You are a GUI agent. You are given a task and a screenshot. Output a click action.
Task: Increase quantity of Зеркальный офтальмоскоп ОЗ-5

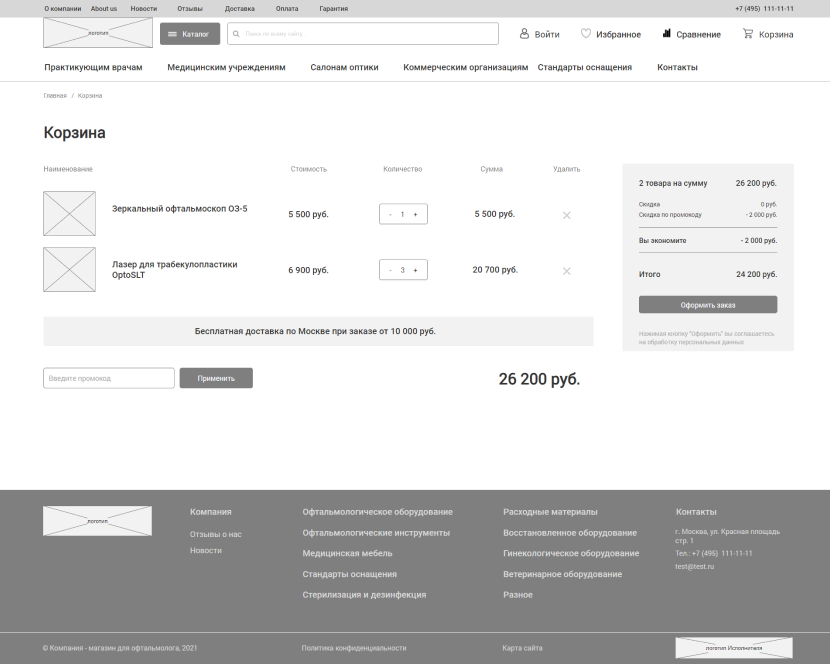[x=416, y=214]
